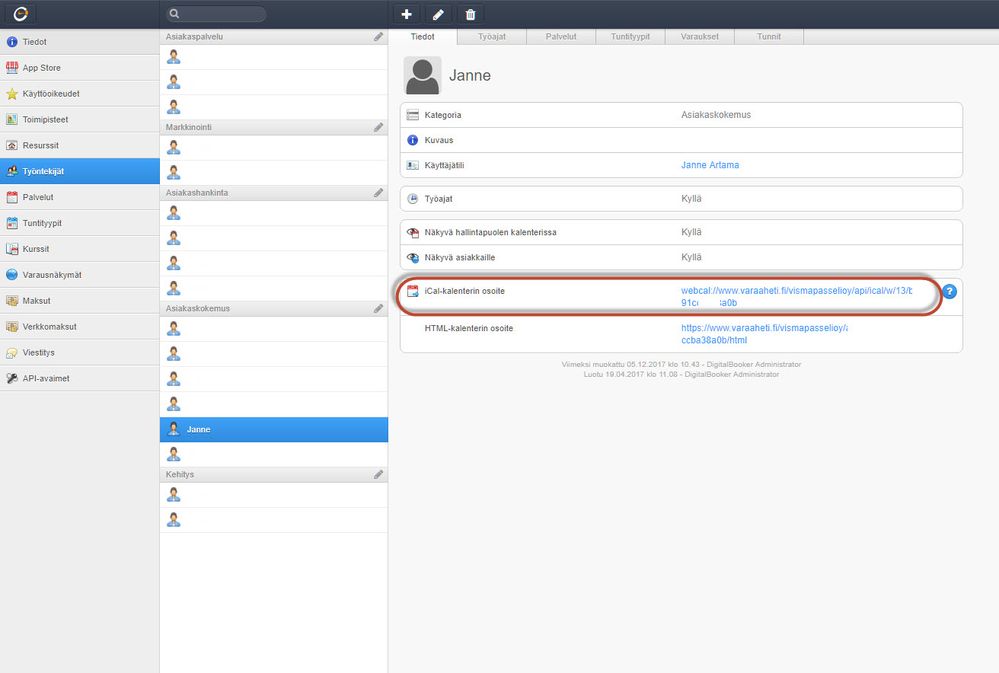Select last employee under Kehitys
Viewport: 999px width, 673px height.
pyautogui.click(x=274, y=520)
